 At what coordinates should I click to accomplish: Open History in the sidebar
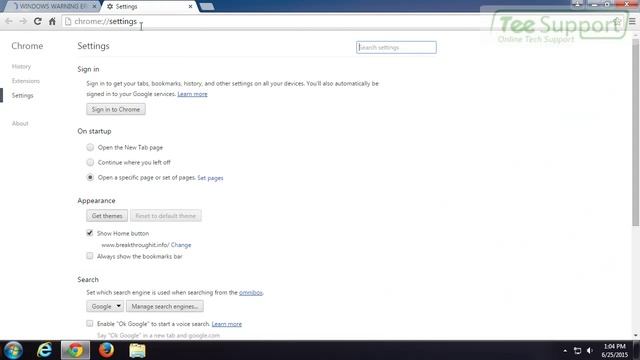click(21, 67)
